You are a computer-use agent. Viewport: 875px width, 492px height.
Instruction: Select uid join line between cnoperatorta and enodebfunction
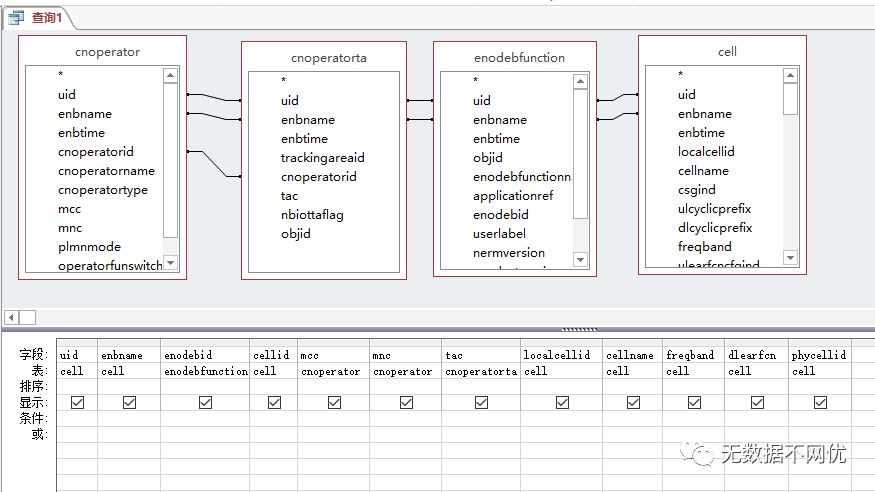coord(420,100)
